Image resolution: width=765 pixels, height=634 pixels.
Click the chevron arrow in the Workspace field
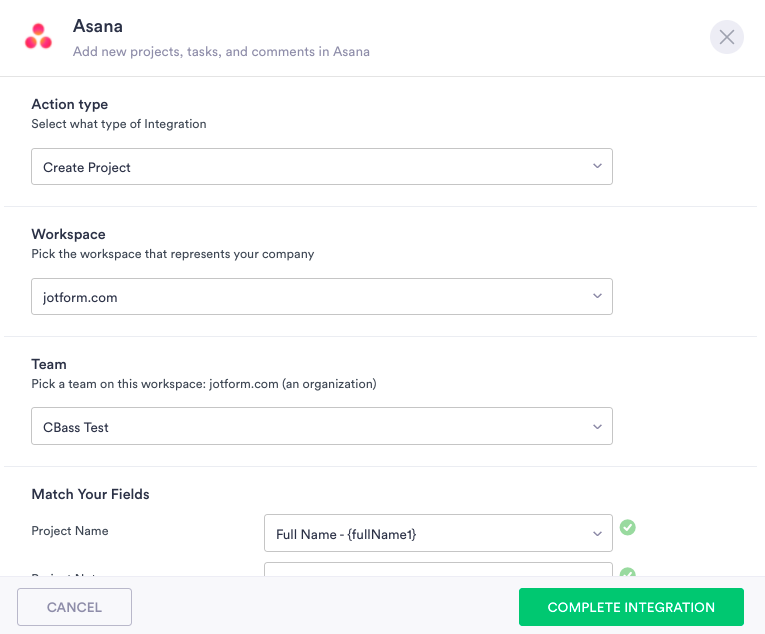tap(597, 296)
